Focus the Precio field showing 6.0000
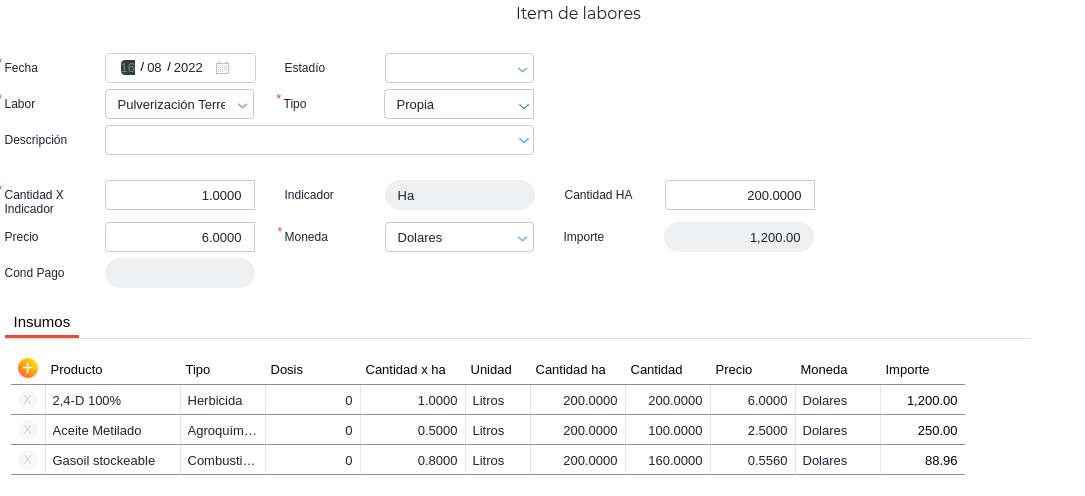 tap(180, 237)
